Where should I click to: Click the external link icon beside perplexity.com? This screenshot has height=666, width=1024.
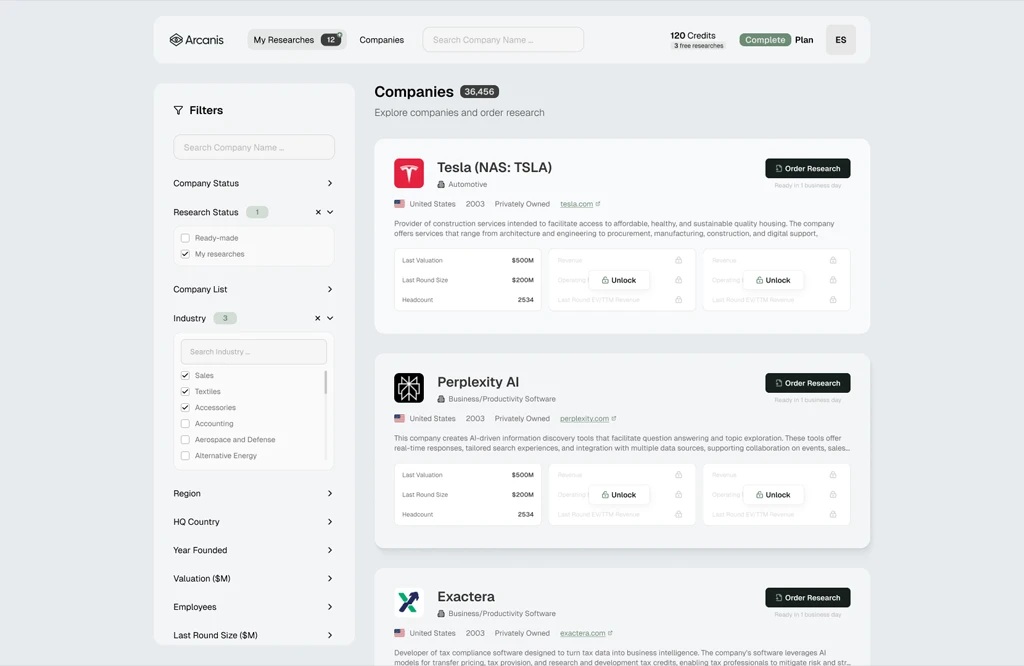pyautogui.click(x=614, y=419)
